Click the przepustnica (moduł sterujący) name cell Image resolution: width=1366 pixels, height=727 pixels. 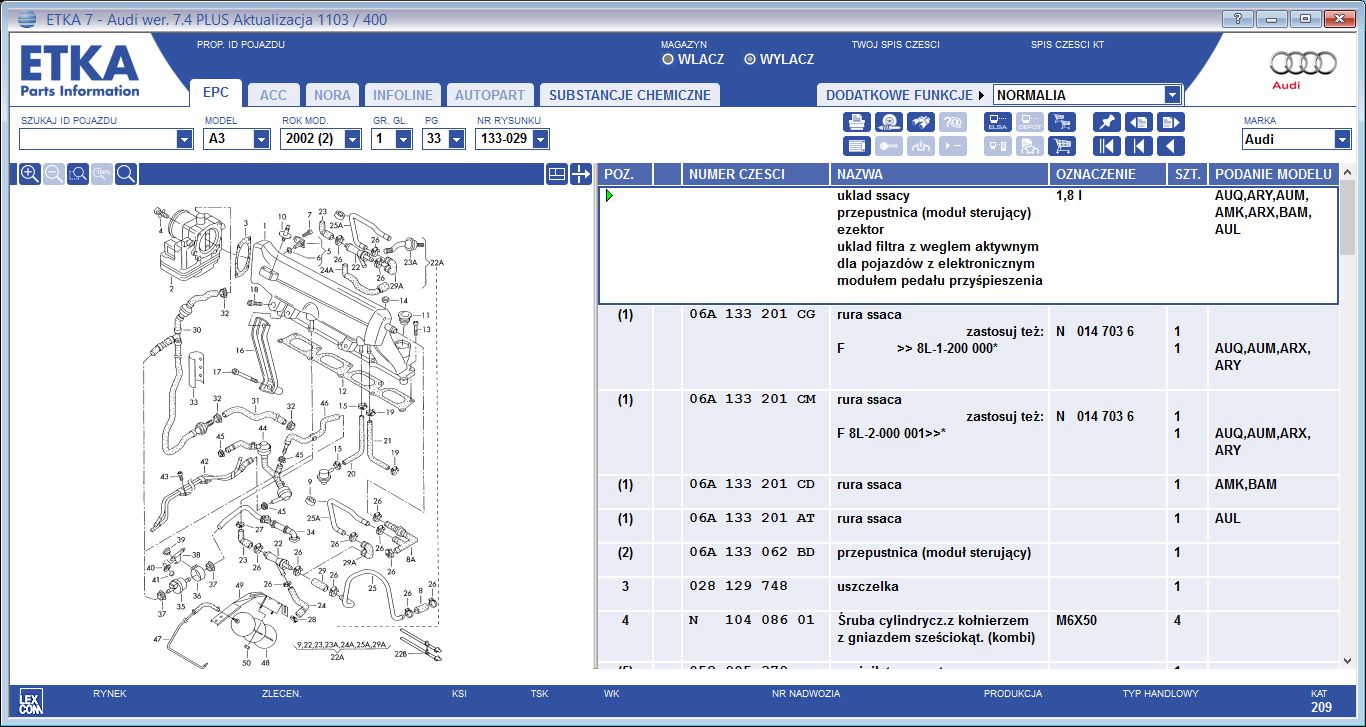pyautogui.click(x=934, y=552)
